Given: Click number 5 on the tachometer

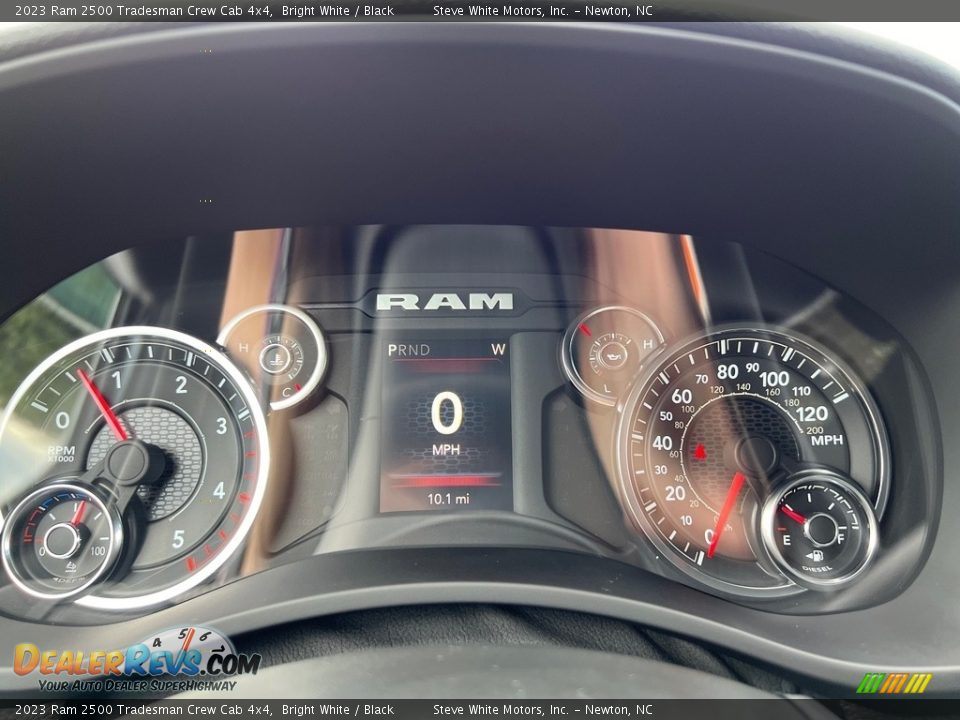Looking at the screenshot, I should pyautogui.click(x=178, y=539).
